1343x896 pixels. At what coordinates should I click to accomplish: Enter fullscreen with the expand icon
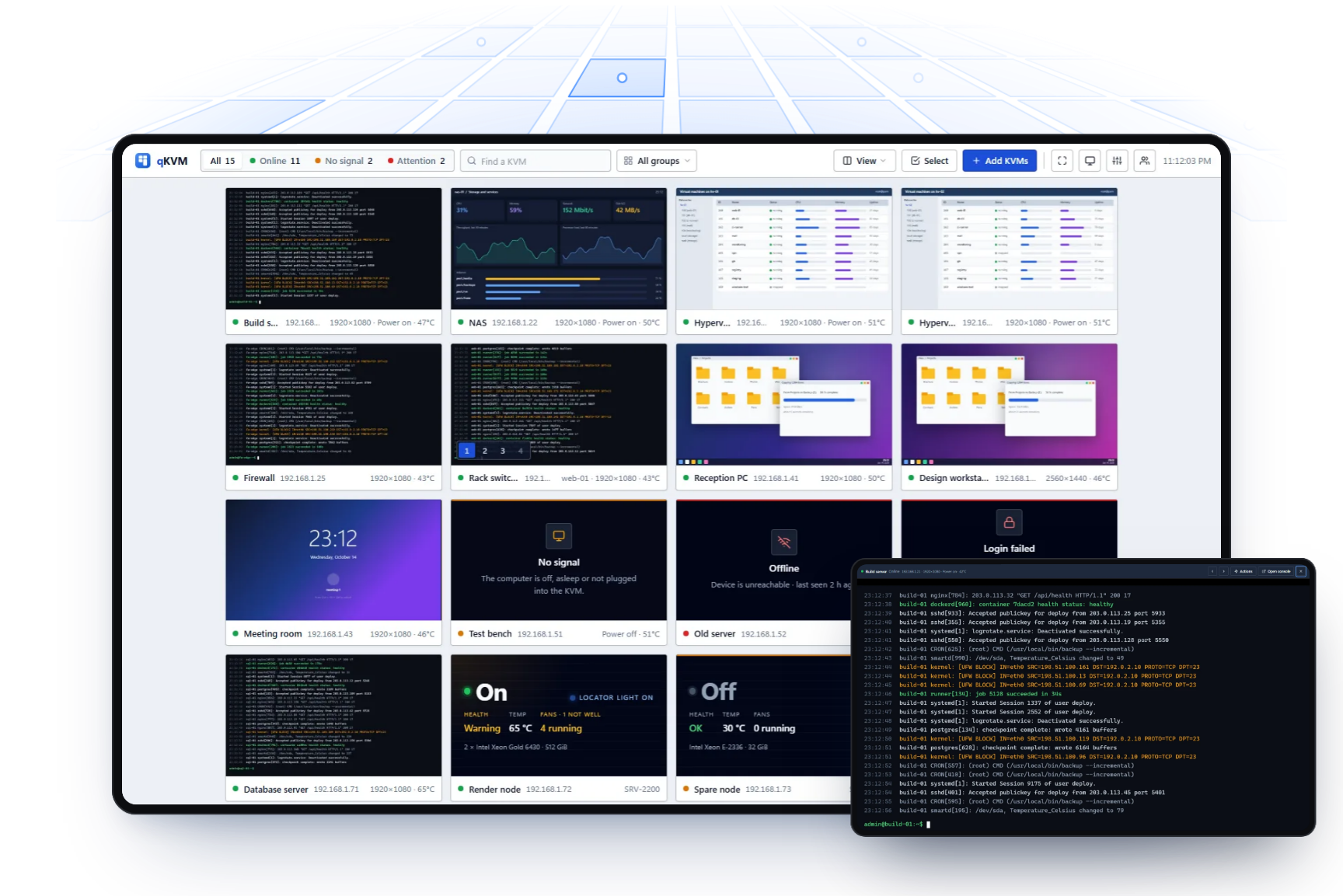tap(1062, 161)
